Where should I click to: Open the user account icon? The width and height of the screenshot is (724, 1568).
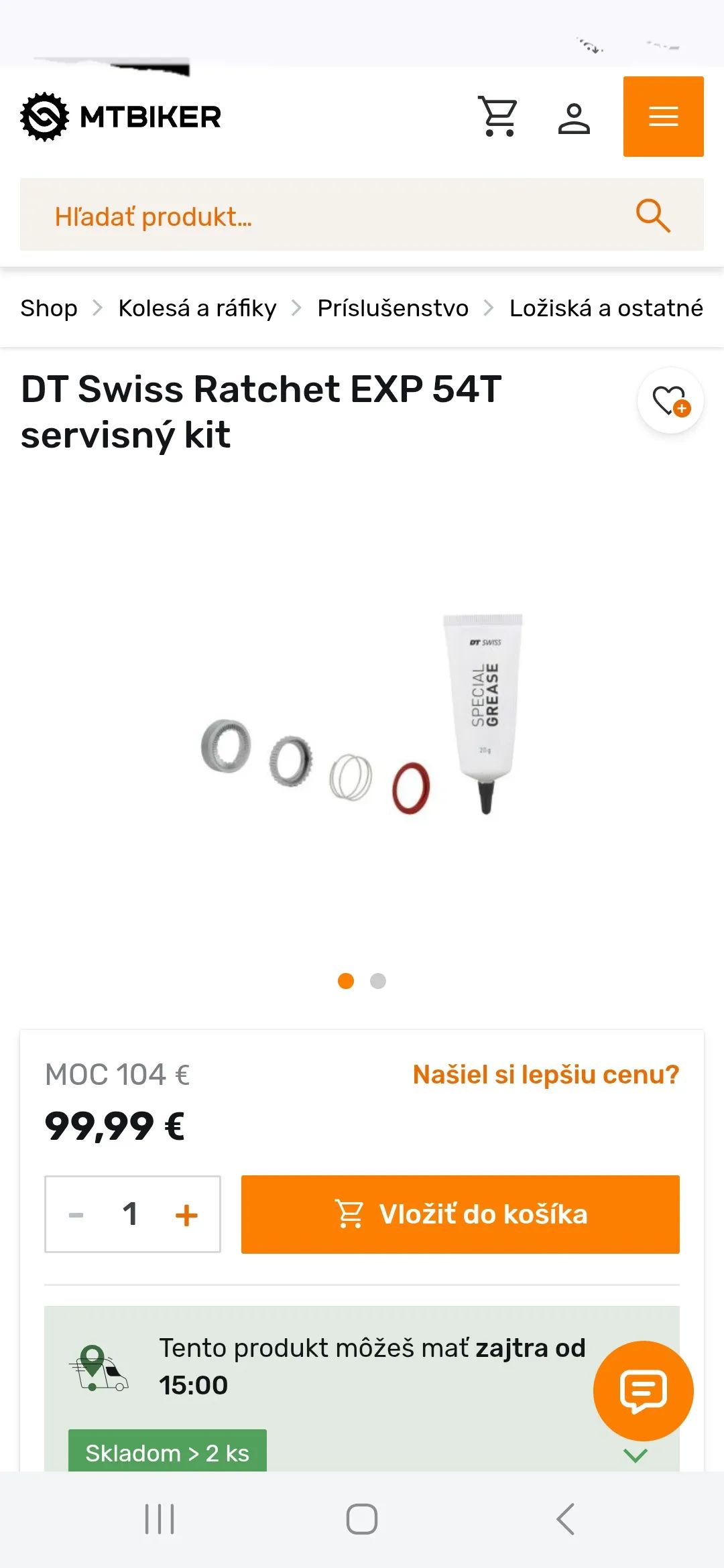pyautogui.click(x=574, y=118)
